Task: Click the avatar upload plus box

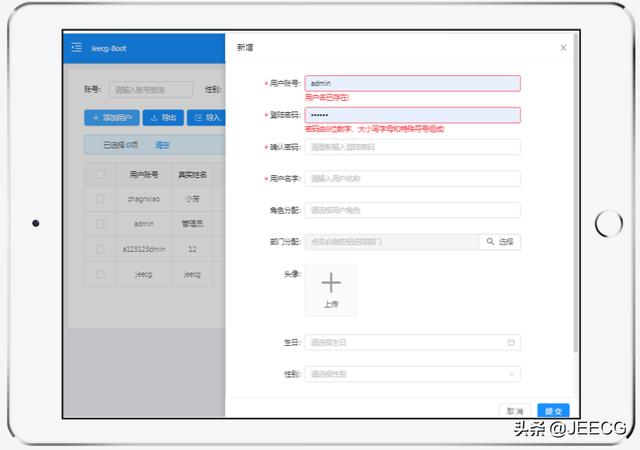Action: tap(331, 290)
